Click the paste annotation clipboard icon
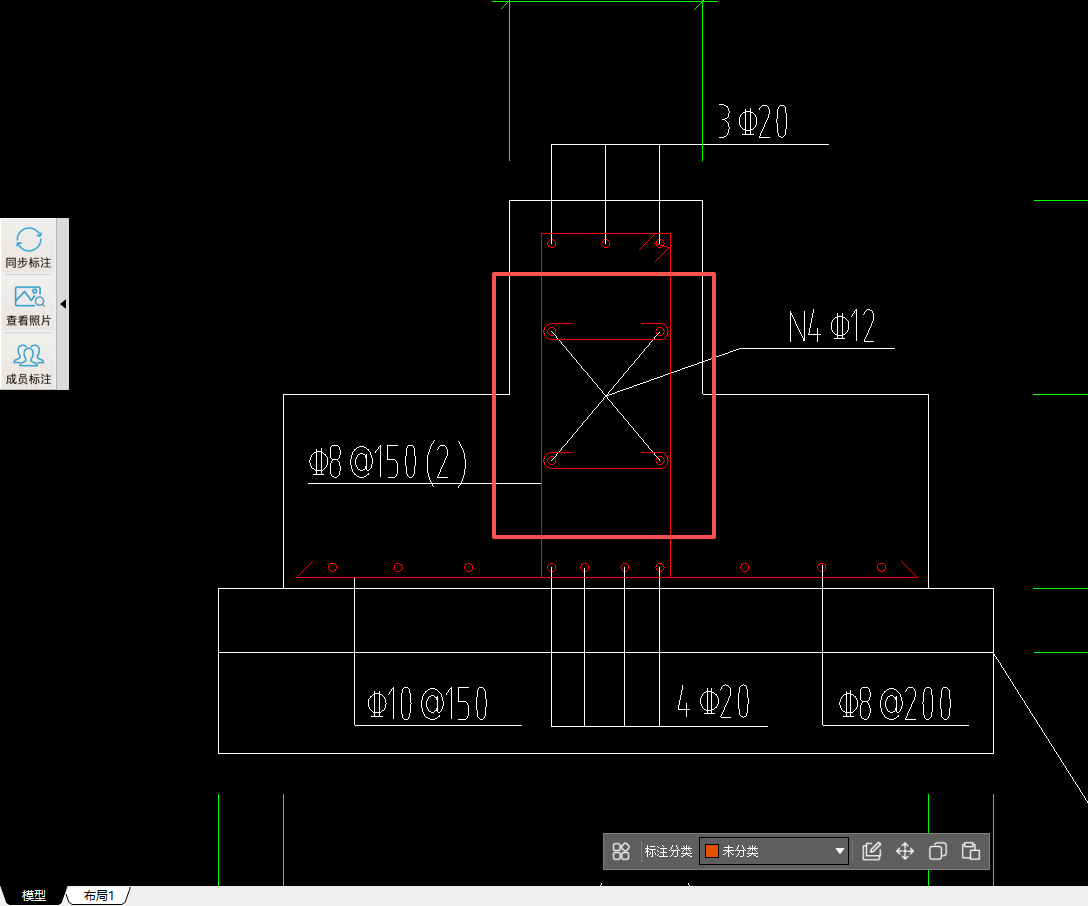Image resolution: width=1088 pixels, height=906 pixels. 971,851
